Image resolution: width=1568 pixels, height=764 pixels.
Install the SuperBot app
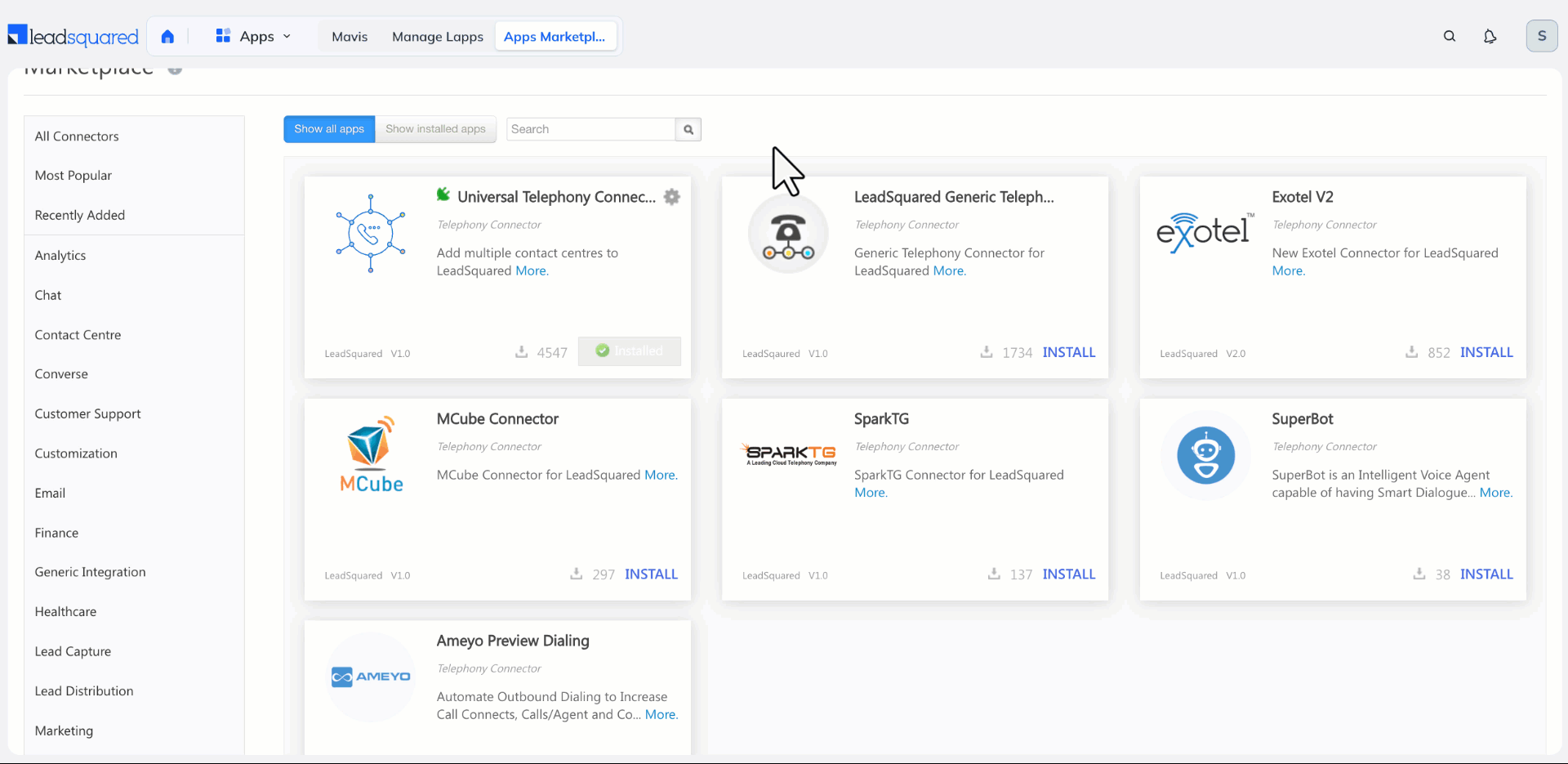point(1486,574)
